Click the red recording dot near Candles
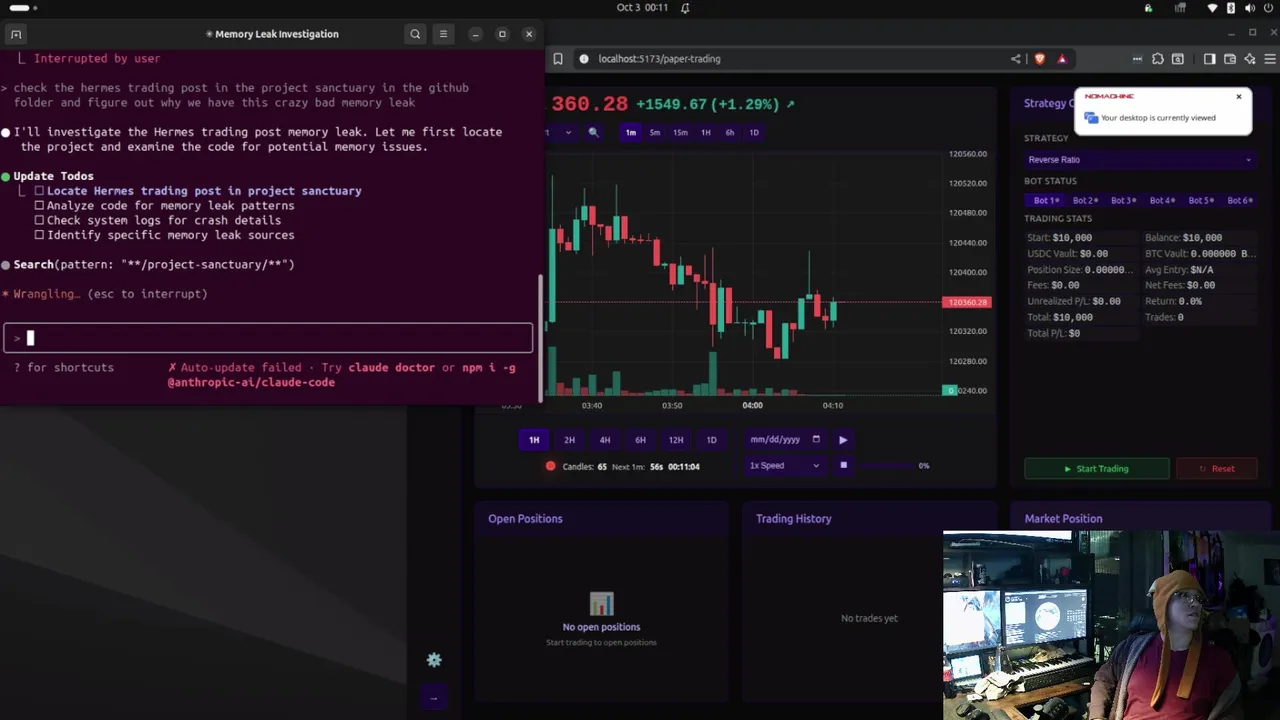 tap(550, 466)
